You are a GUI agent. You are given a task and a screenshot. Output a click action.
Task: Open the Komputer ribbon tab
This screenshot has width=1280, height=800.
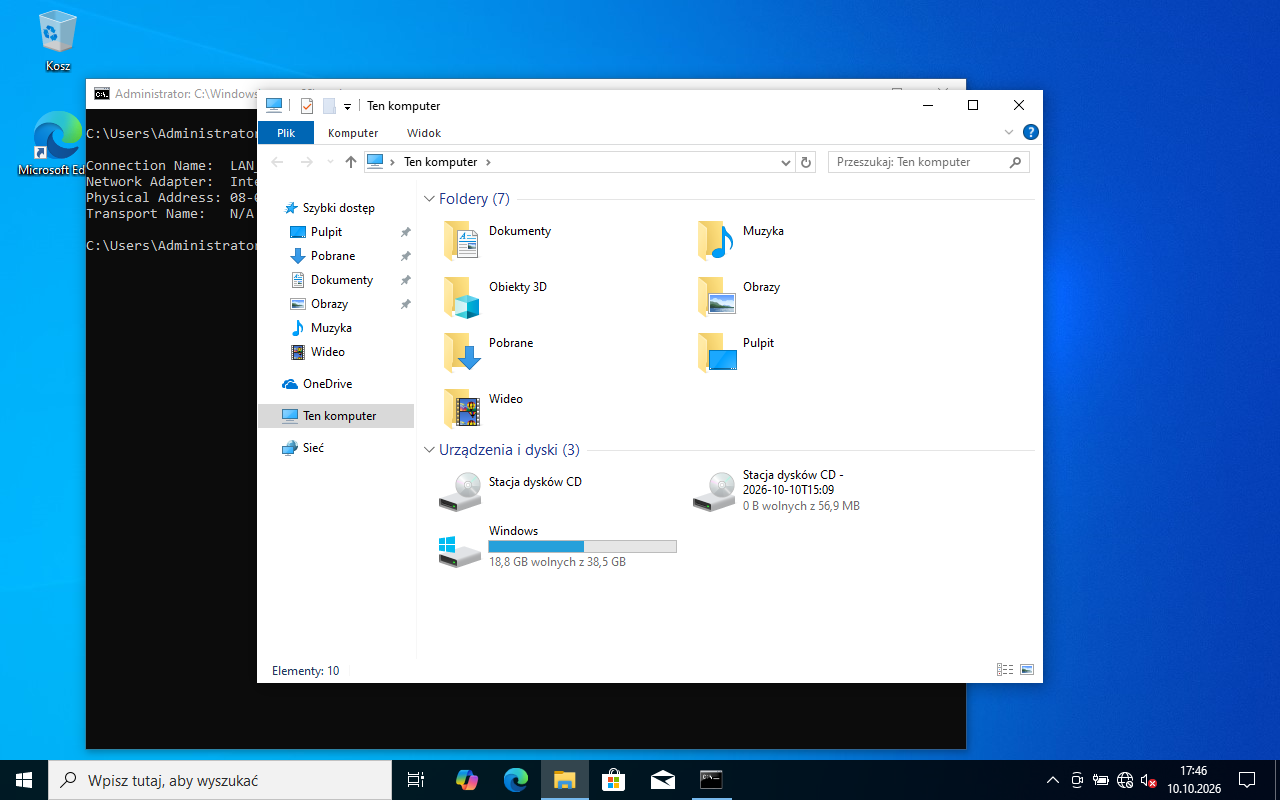(x=353, y=133)
